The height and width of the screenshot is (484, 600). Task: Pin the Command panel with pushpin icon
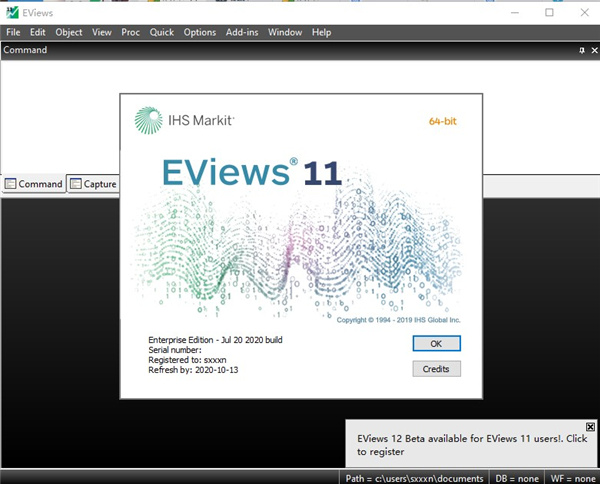click(581, 50)
